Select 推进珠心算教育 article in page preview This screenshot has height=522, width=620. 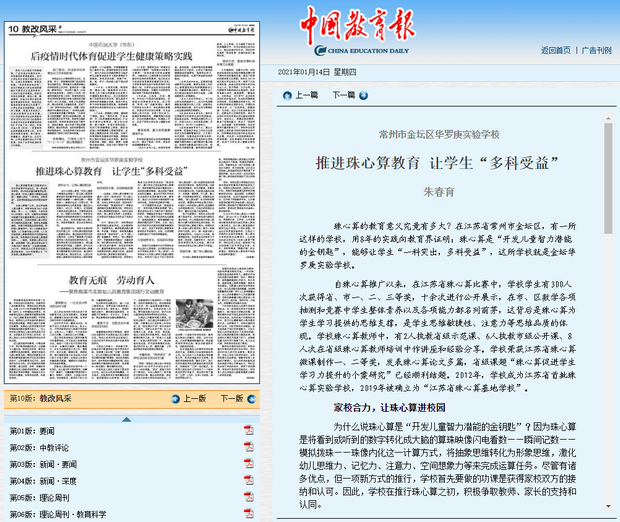[112, 171]
